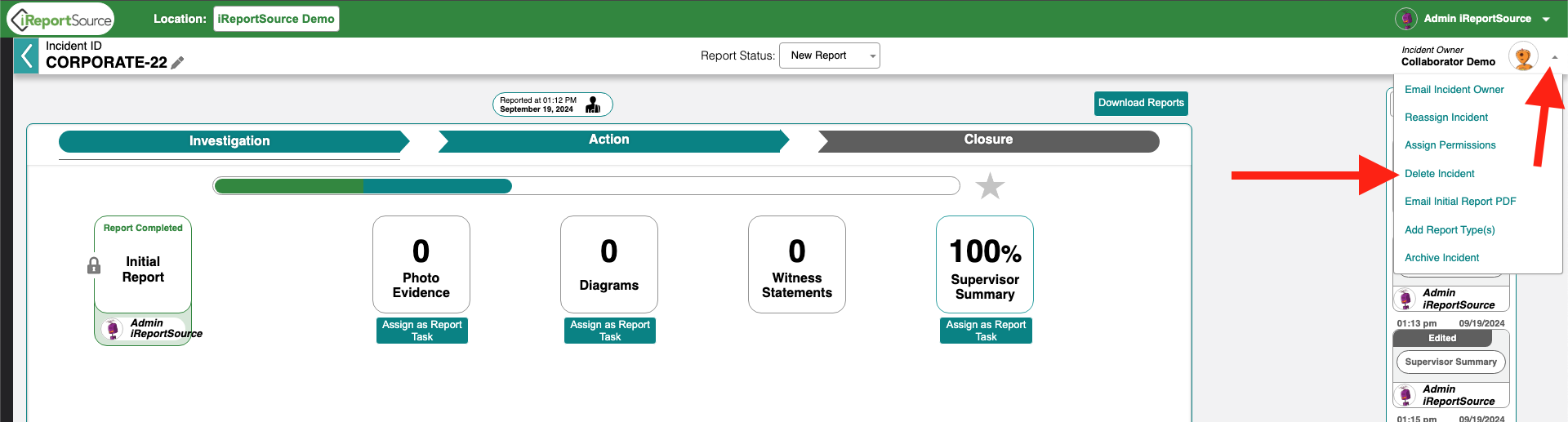Screen dimensions: 1568x422
Task: Open the Initial Report card
Action: click(x=143, y=264)
